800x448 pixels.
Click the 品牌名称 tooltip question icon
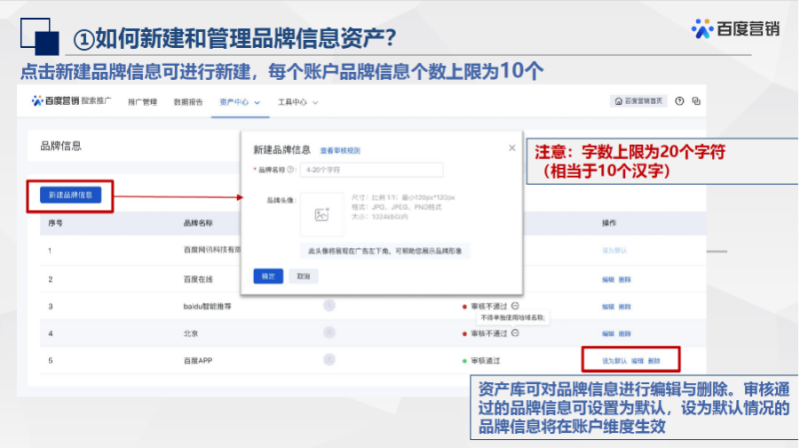[x=290, y=169]
